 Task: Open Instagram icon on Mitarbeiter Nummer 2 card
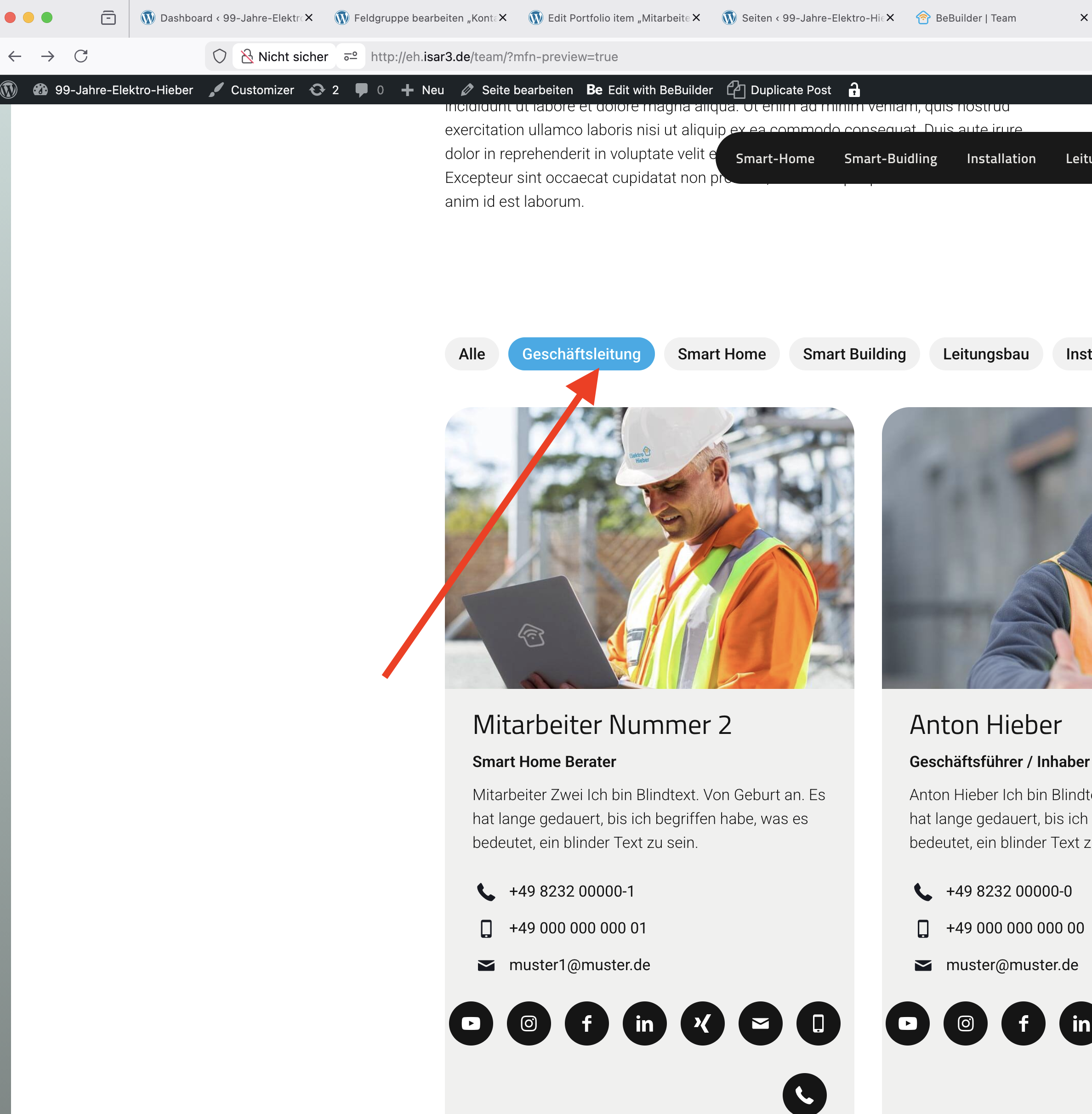(x=529, y=1023)
